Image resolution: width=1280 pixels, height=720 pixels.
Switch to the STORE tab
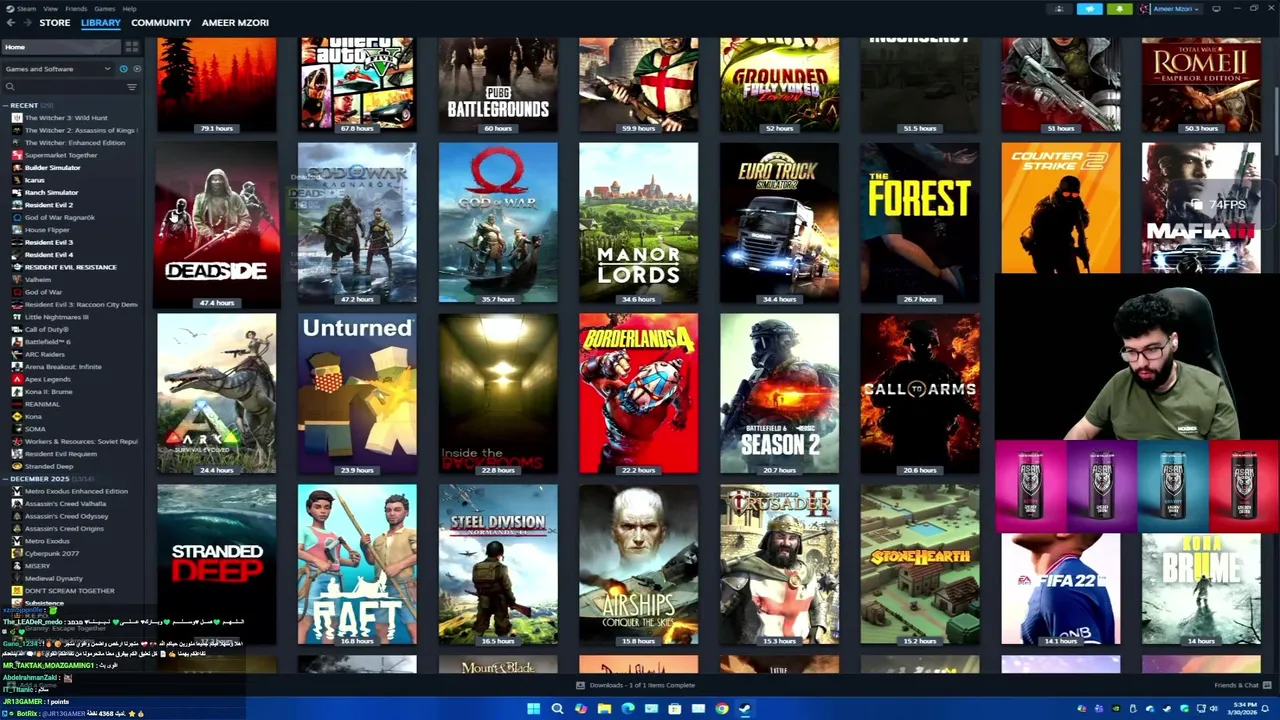click(55, 22)
